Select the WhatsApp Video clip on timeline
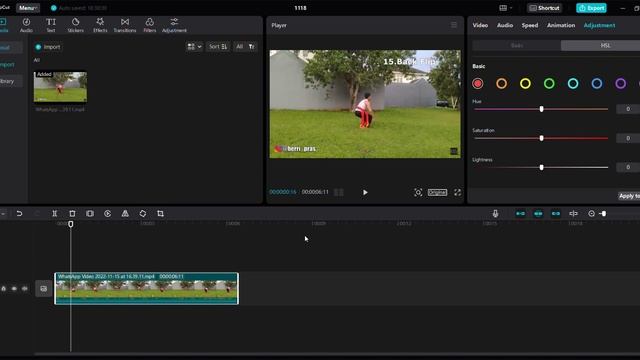Screen dimensions: 640x360 147,289
